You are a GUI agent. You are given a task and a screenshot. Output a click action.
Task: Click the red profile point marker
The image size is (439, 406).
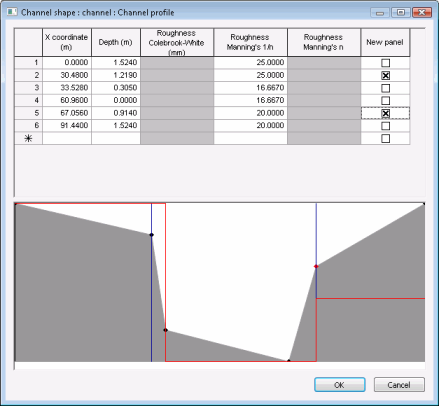pyautogui.click(x=316, y=266)
